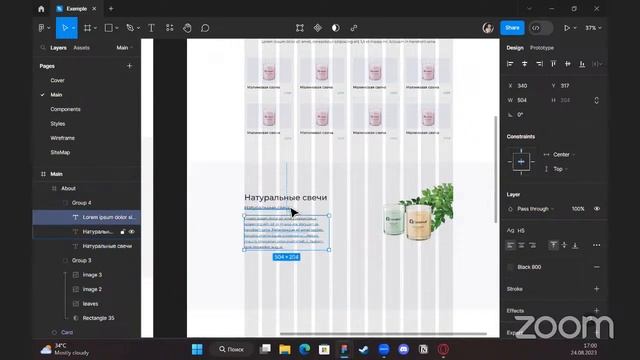Viewport: 640px width, 360px height.
Task: Switch to the Prototype tab
Action: 542,48
